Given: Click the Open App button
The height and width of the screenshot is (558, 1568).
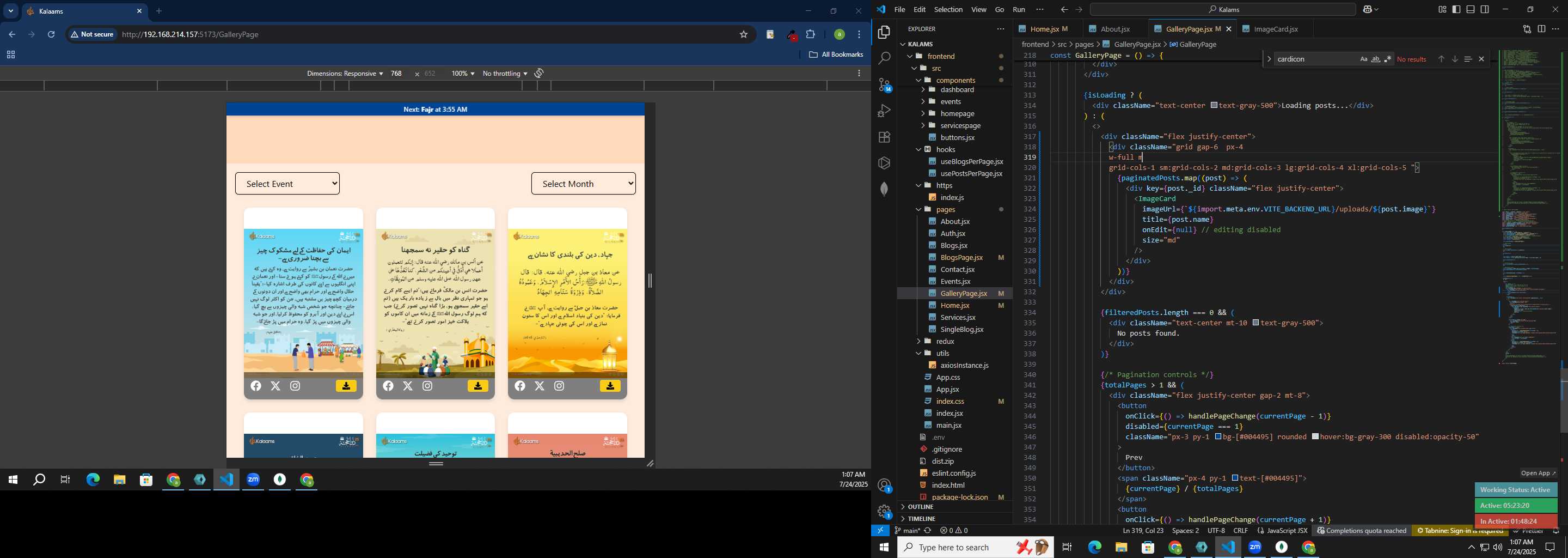Looking at the screenshot, I should click(1538, 474).
